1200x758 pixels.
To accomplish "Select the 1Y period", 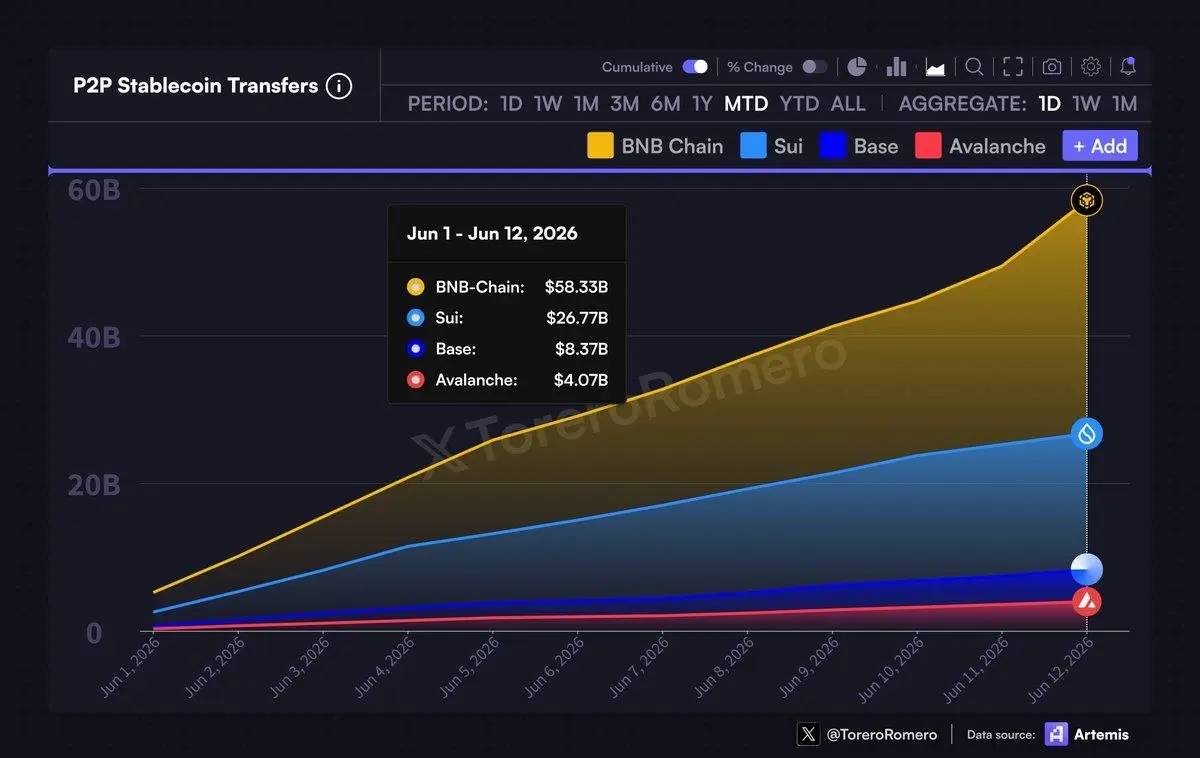I will pos(702,104).
